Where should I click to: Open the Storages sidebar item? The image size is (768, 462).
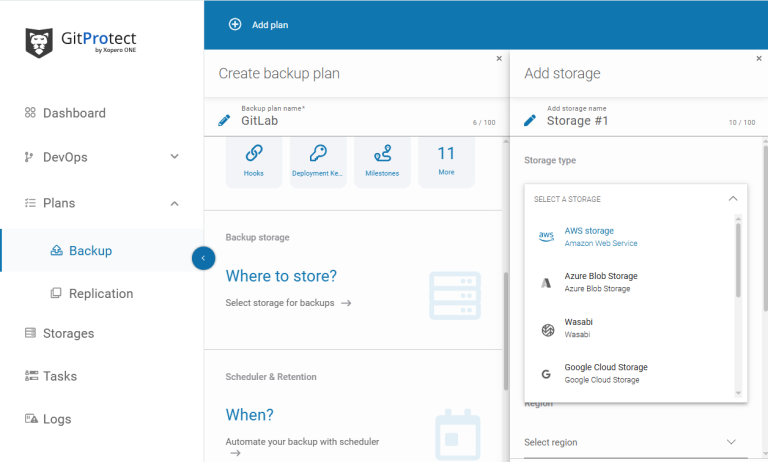click(68, 333)
